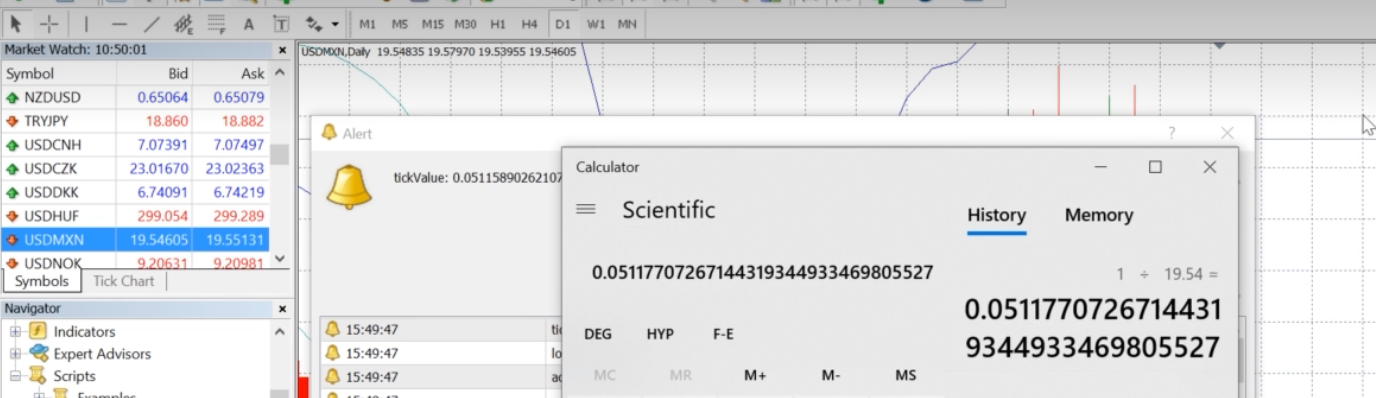This screenshot has height=398, width=1376.
Task: Open the arrows tool dropdown arrow
Action: (x=335, y=23)
